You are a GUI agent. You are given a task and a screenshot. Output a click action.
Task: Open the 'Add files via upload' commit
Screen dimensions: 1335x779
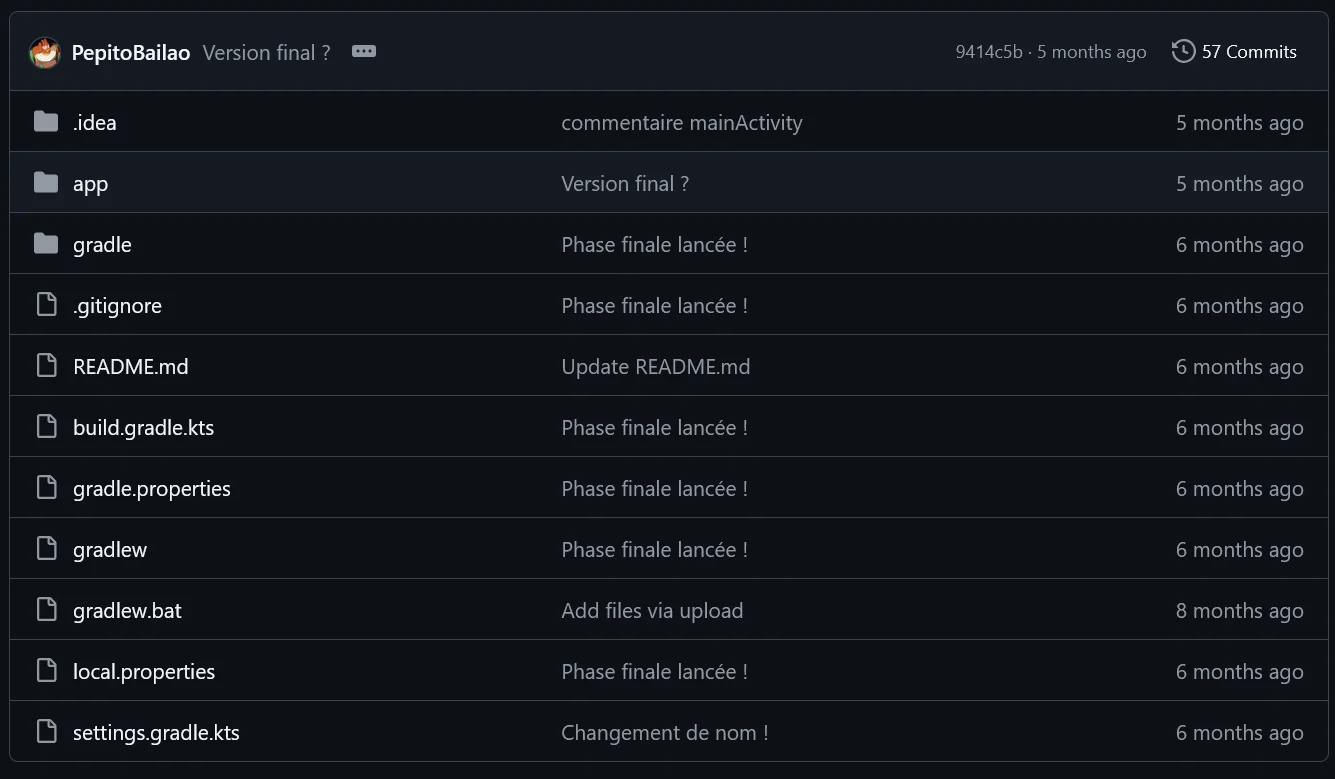652,611
